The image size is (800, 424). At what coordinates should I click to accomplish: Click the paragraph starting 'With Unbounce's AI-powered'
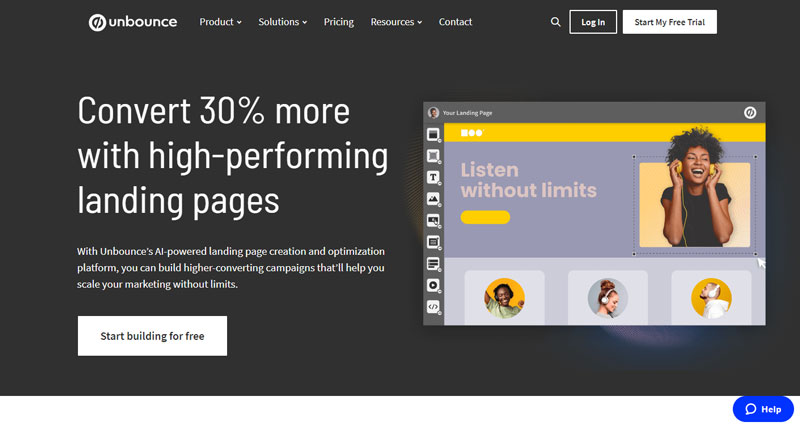tap(231, 267)
